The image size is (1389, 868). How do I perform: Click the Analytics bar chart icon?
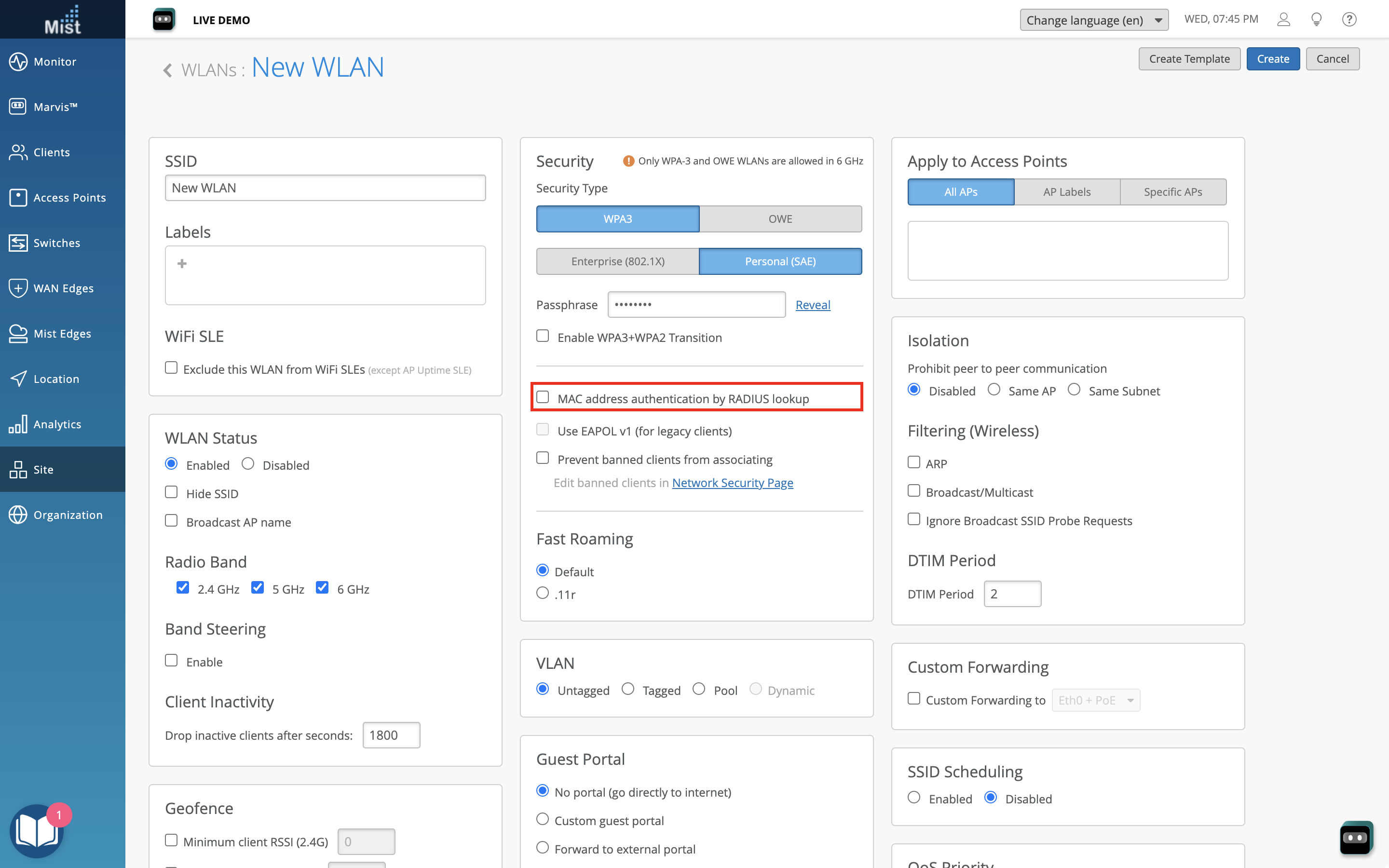[18, 424]
